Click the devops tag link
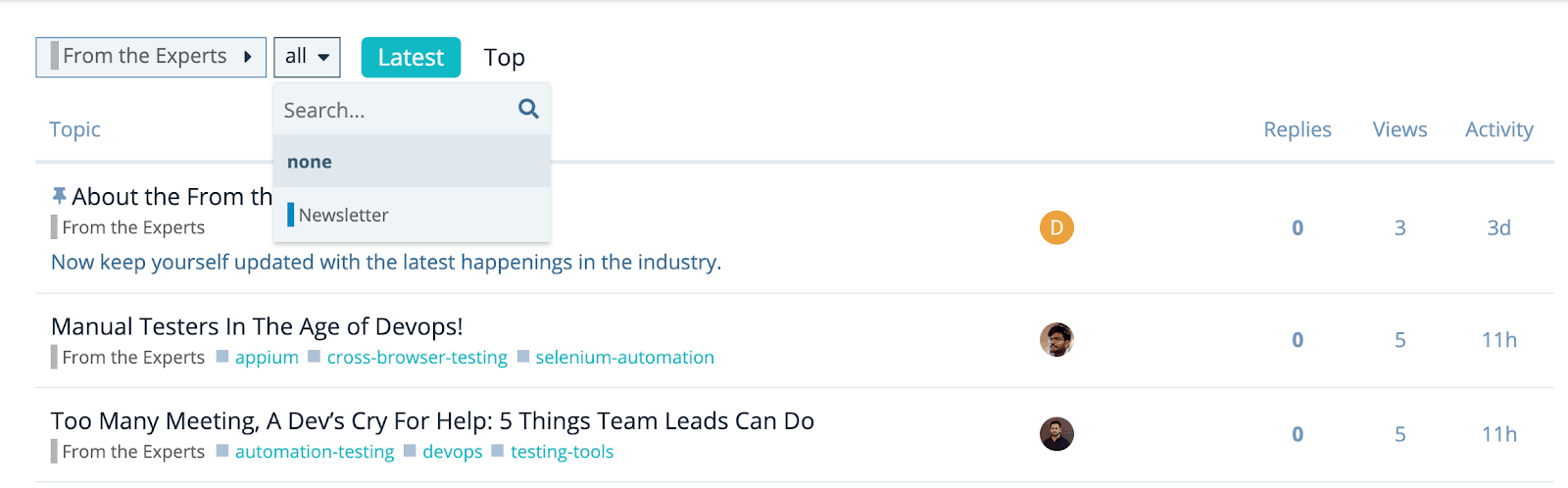The height and width of the screenshot is (488, 1568). tap(452, 452)
